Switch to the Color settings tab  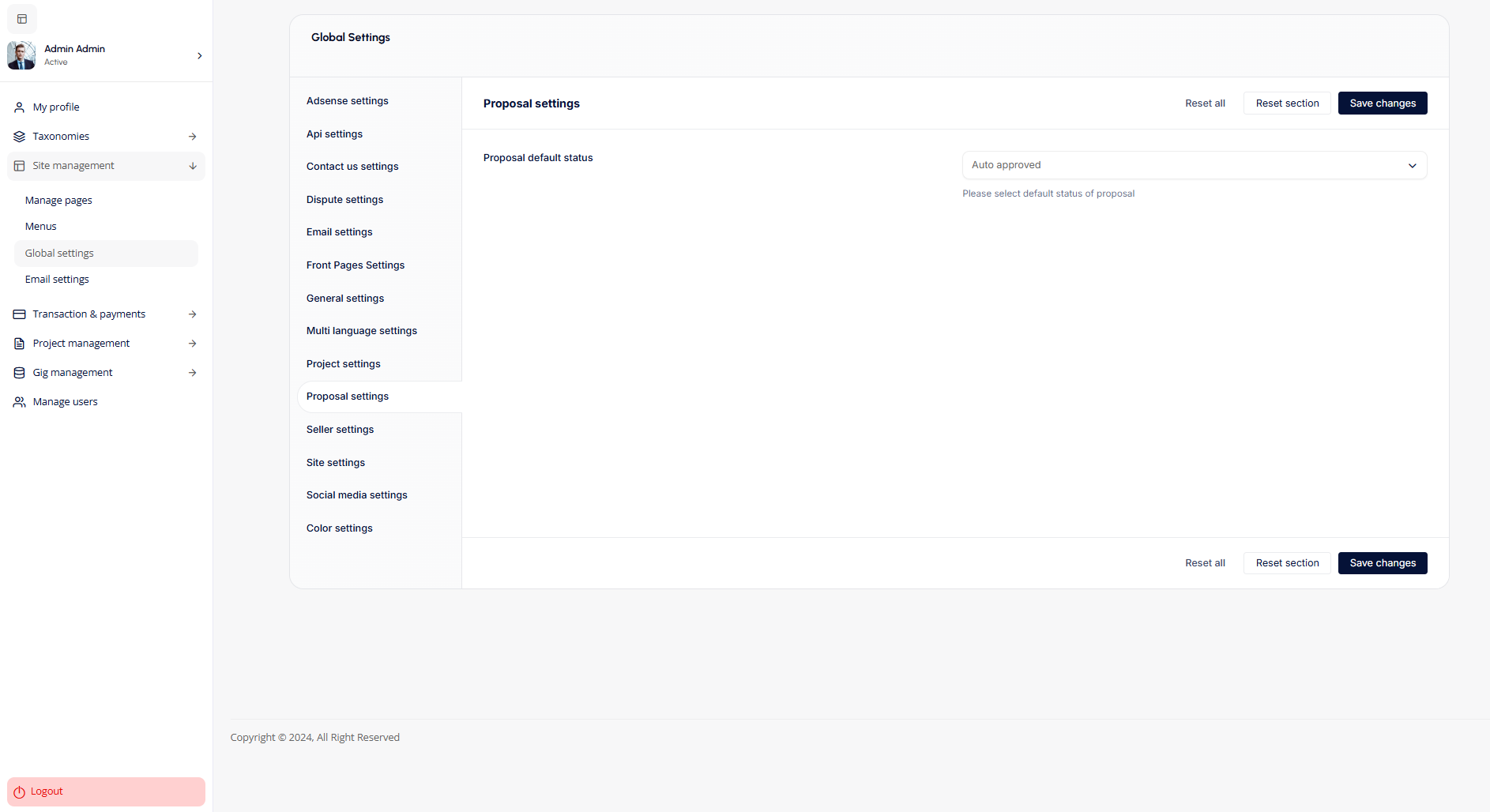click(x=340, y=528)
